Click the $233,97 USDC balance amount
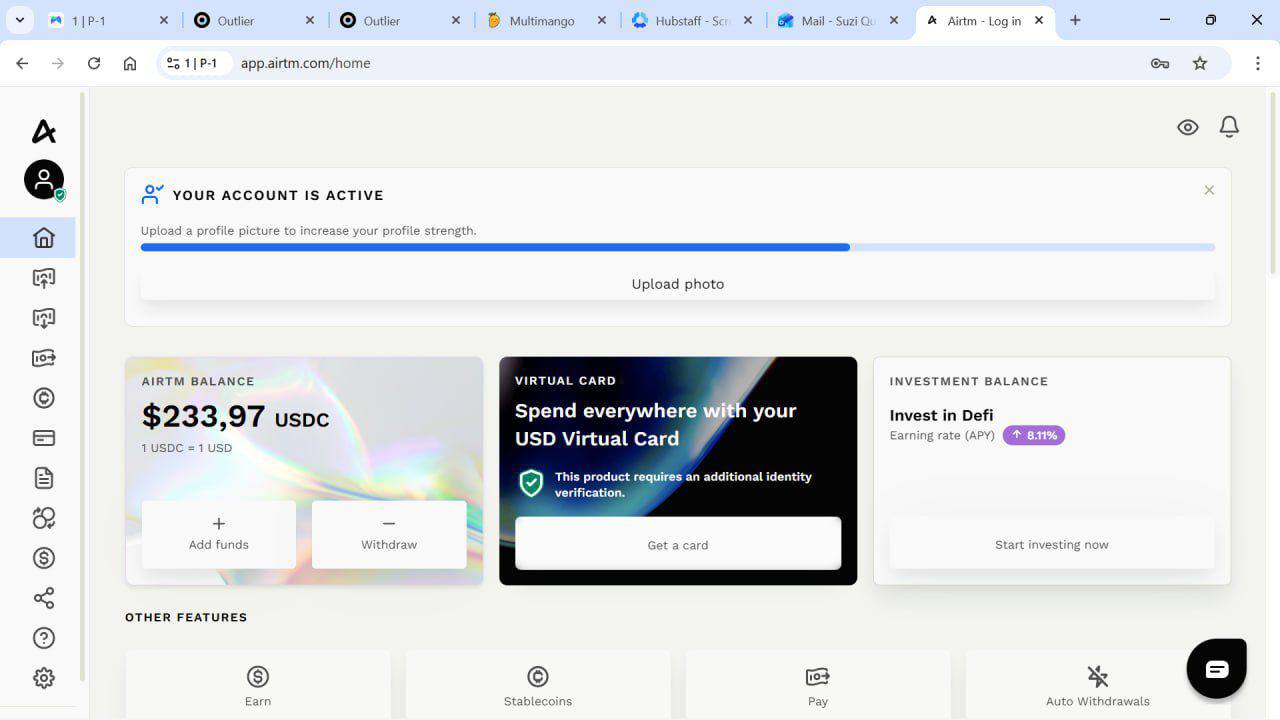 (235, 416)
